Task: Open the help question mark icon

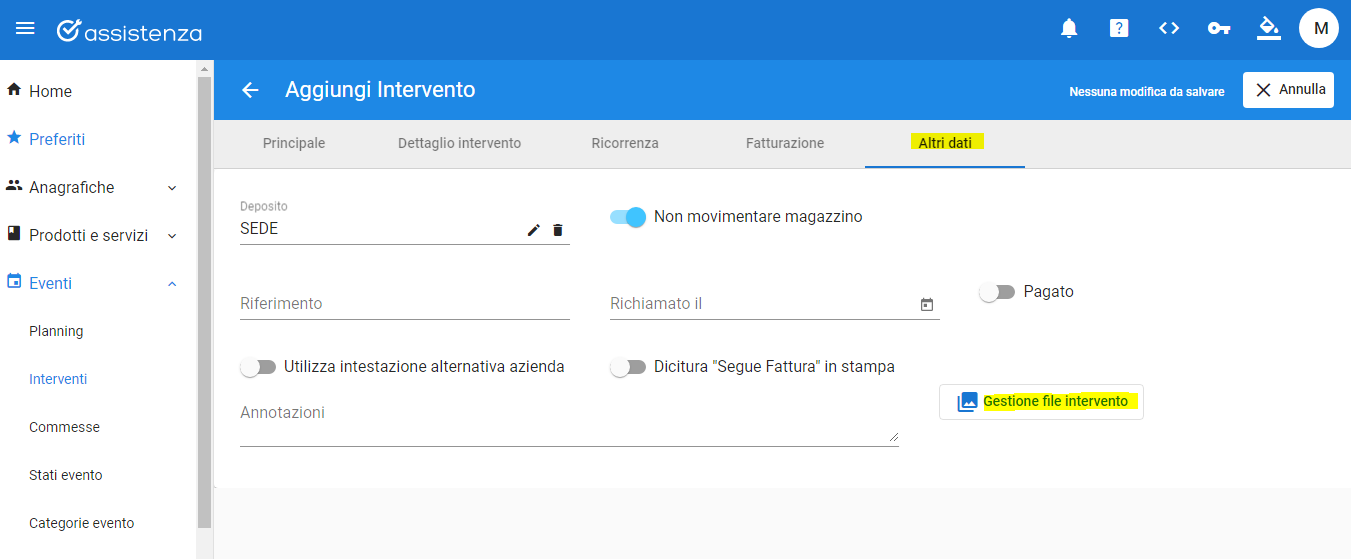Action: (1119, 28)
